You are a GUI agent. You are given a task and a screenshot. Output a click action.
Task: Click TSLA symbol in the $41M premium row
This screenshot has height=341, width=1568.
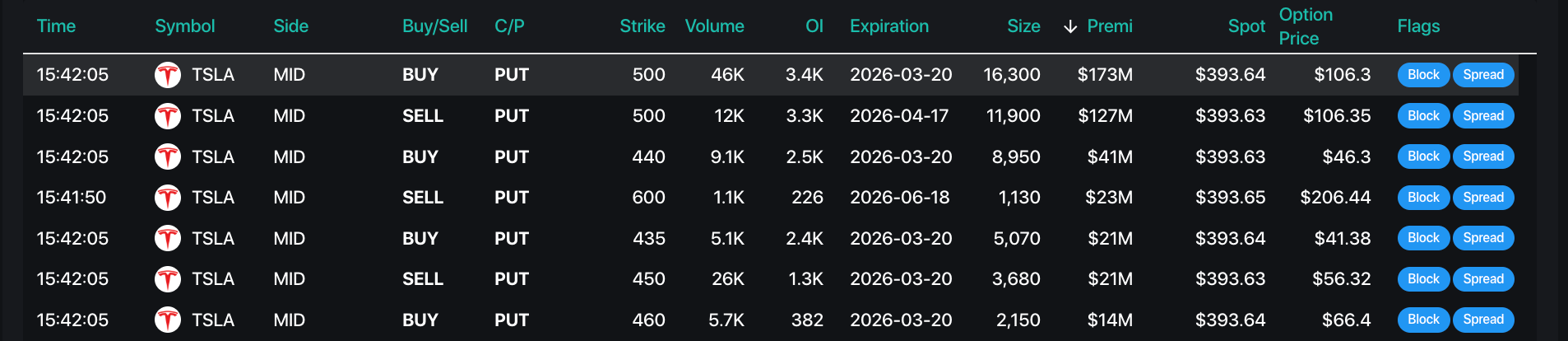pyautogui.click(x=213, y=156)
